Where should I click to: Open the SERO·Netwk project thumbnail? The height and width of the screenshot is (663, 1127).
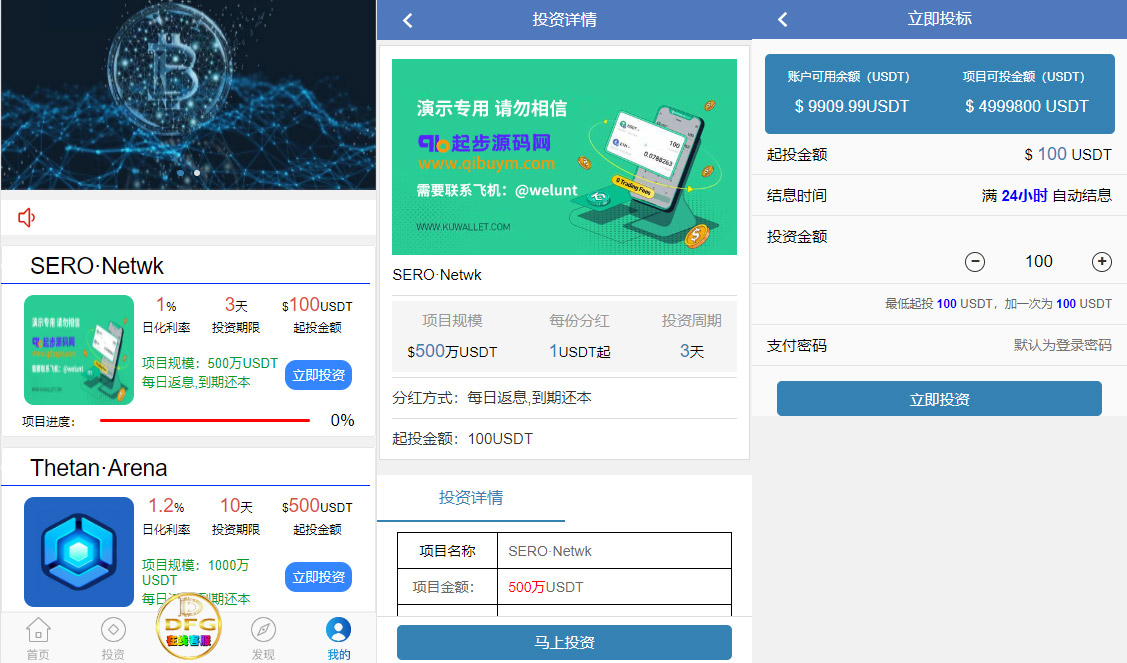coord(79,350)
